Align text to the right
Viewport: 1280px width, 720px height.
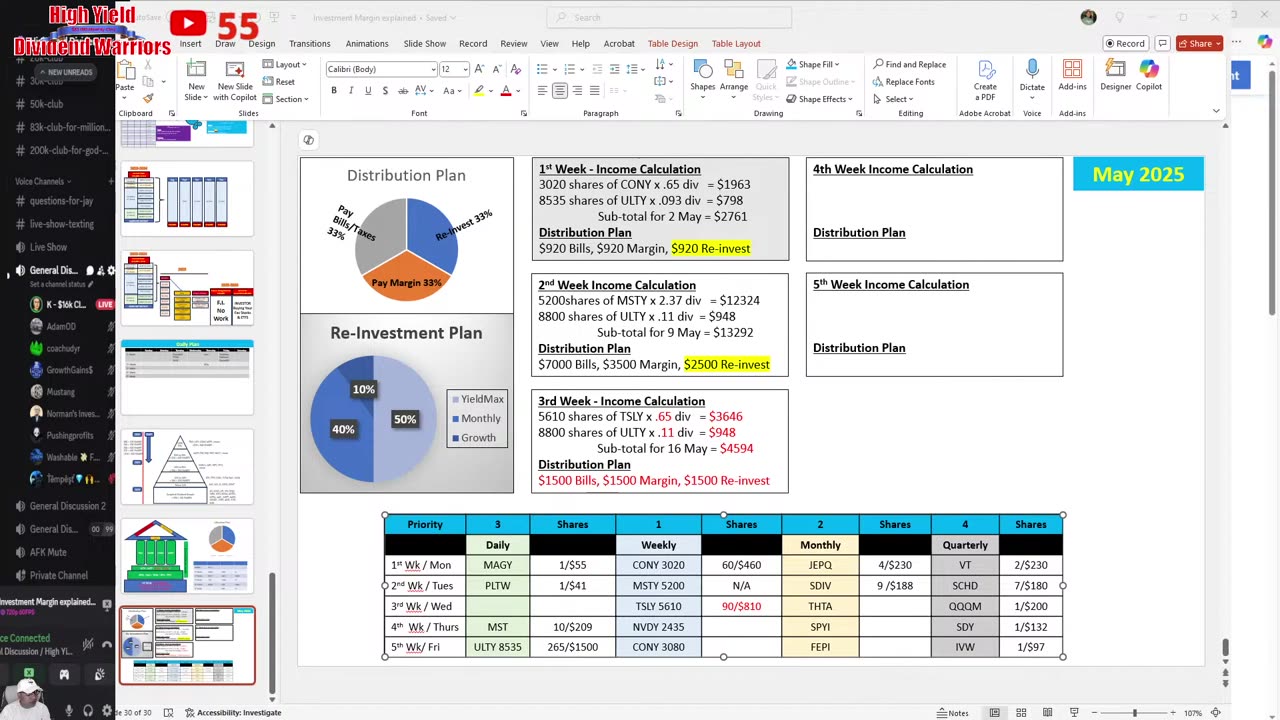(577, 91)
